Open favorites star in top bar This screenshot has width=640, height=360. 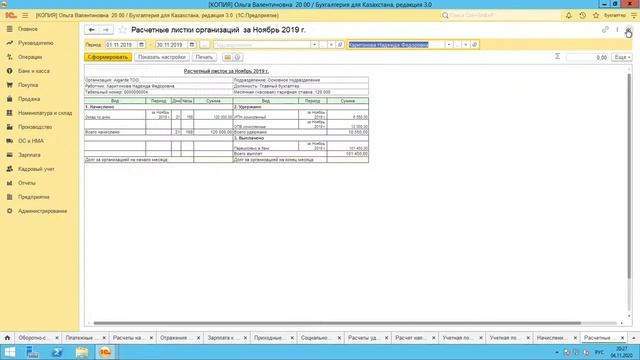(596, 16)
